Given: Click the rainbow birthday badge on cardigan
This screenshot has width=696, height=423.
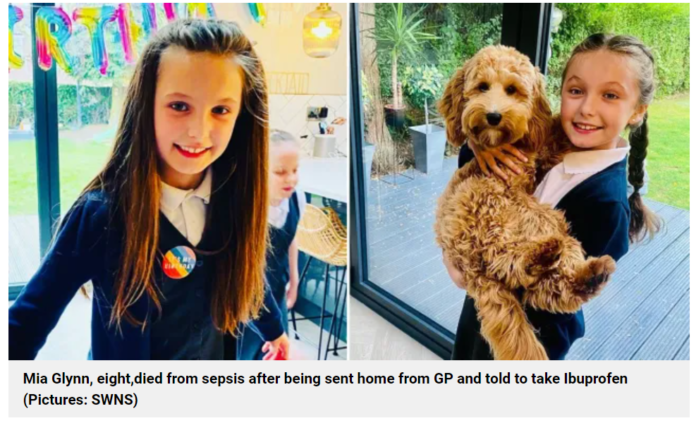Looking at the screenshot, I should tap(179, 262).
